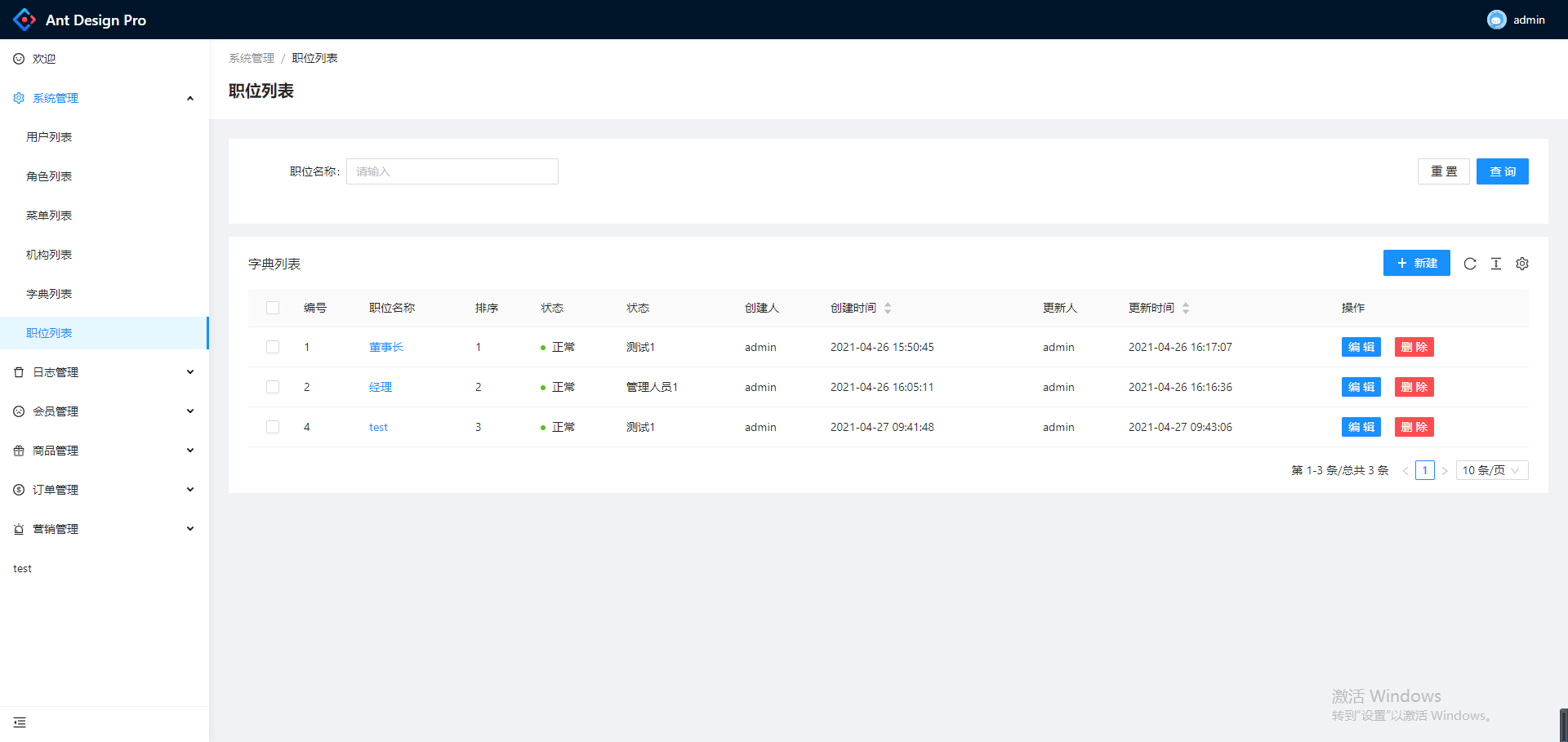Open 角色列表 menu item

105,176
